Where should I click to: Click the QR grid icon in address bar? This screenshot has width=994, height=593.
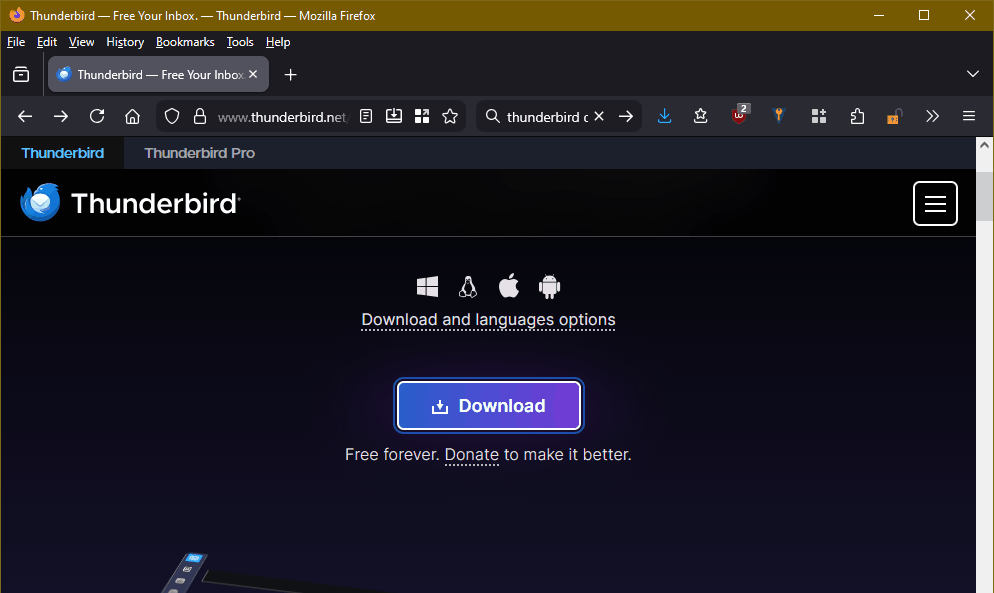tap(422, 116)
